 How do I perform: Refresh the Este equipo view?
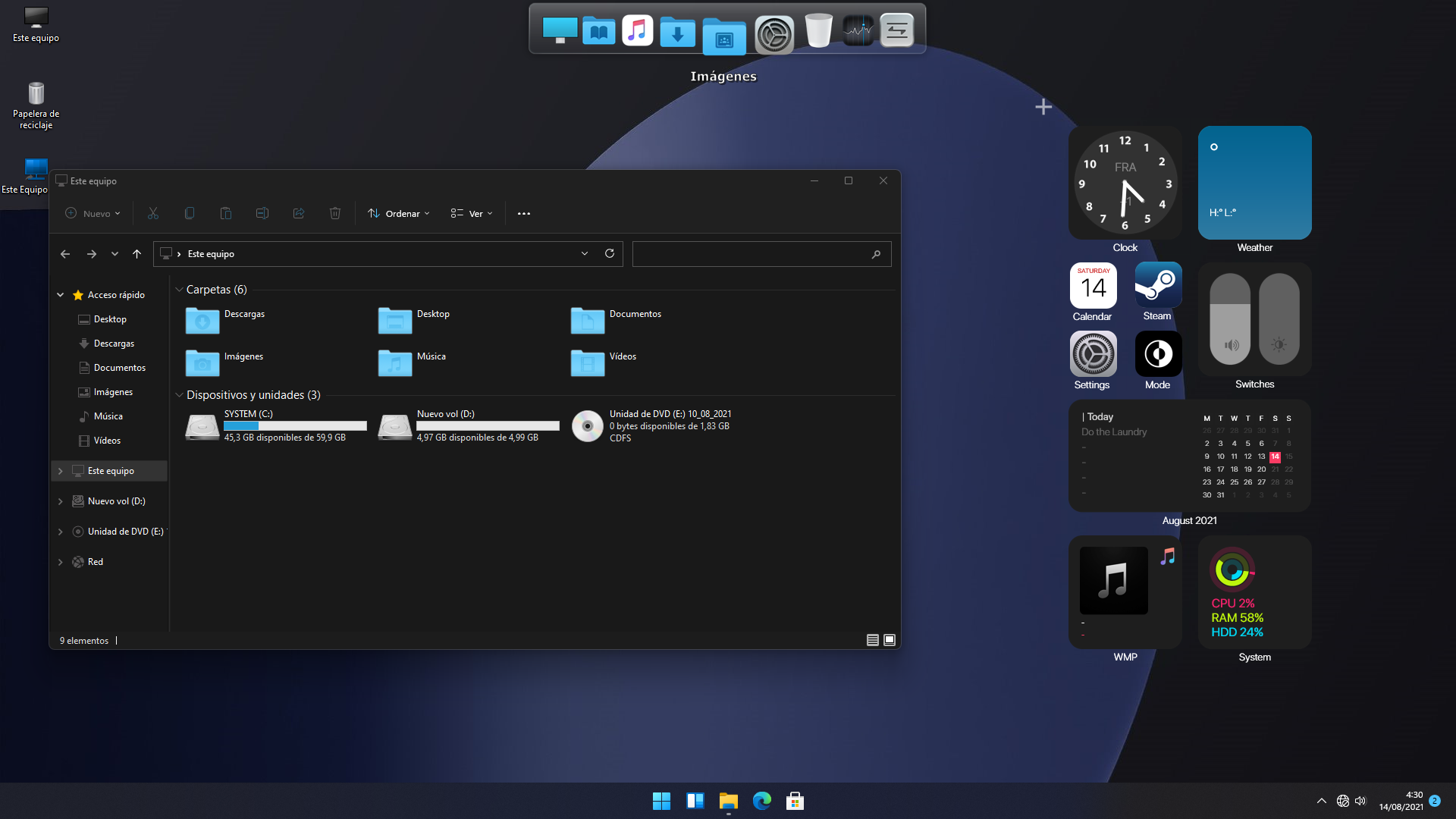(610, 253)
